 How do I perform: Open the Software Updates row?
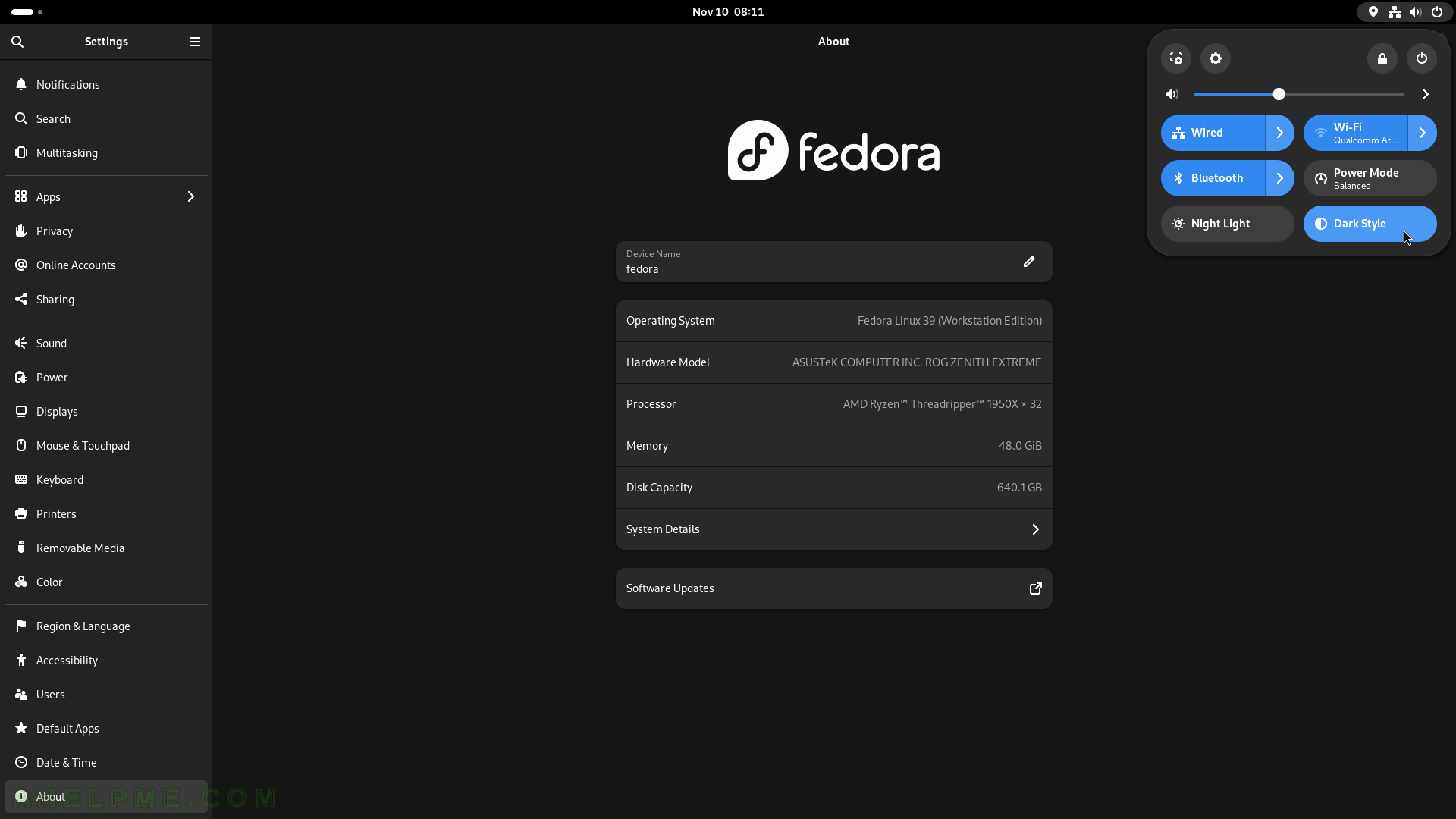click(834, 588)
